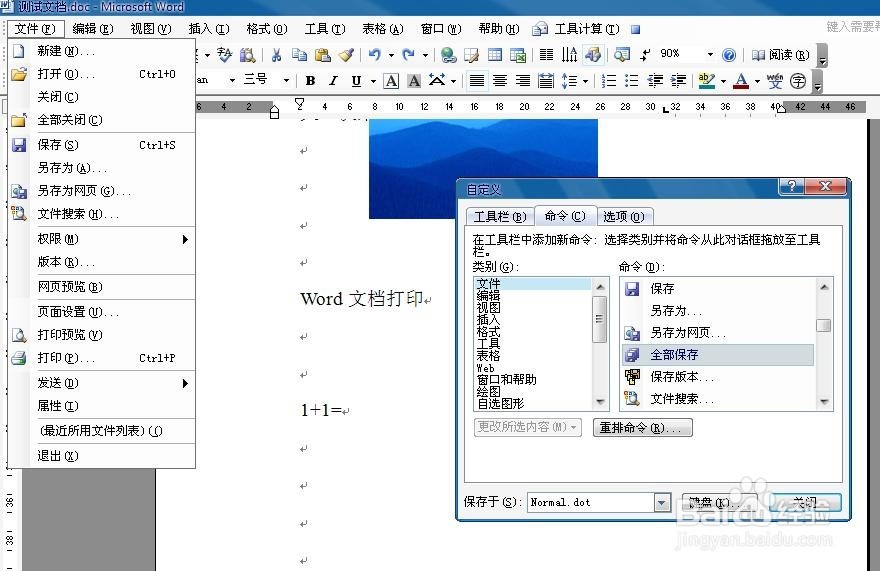Increase paragraph indent

(x=679, y=81)
